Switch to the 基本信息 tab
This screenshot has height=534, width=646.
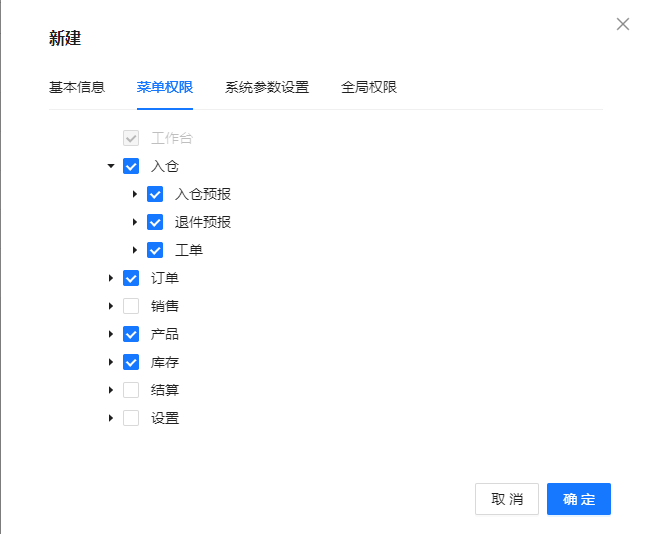[77, 87]
